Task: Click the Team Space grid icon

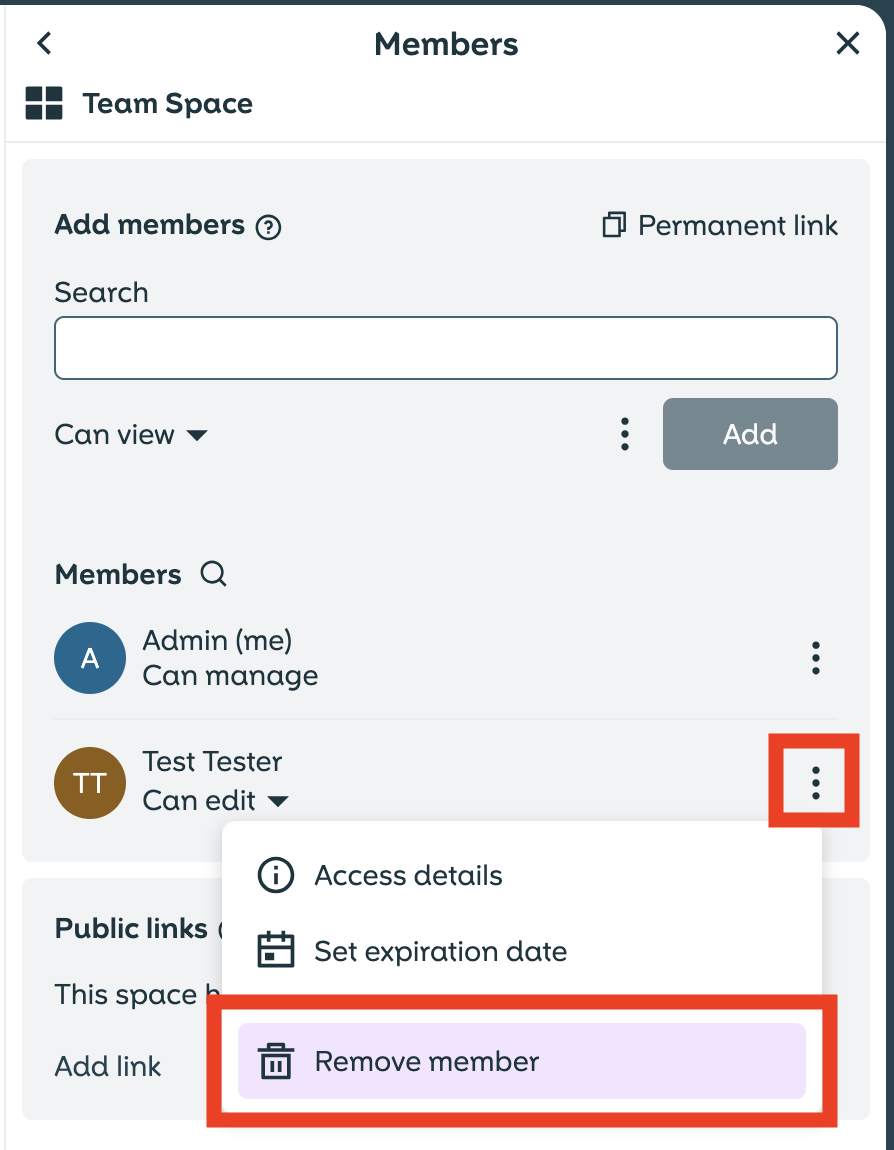Action: pos(44,104)
